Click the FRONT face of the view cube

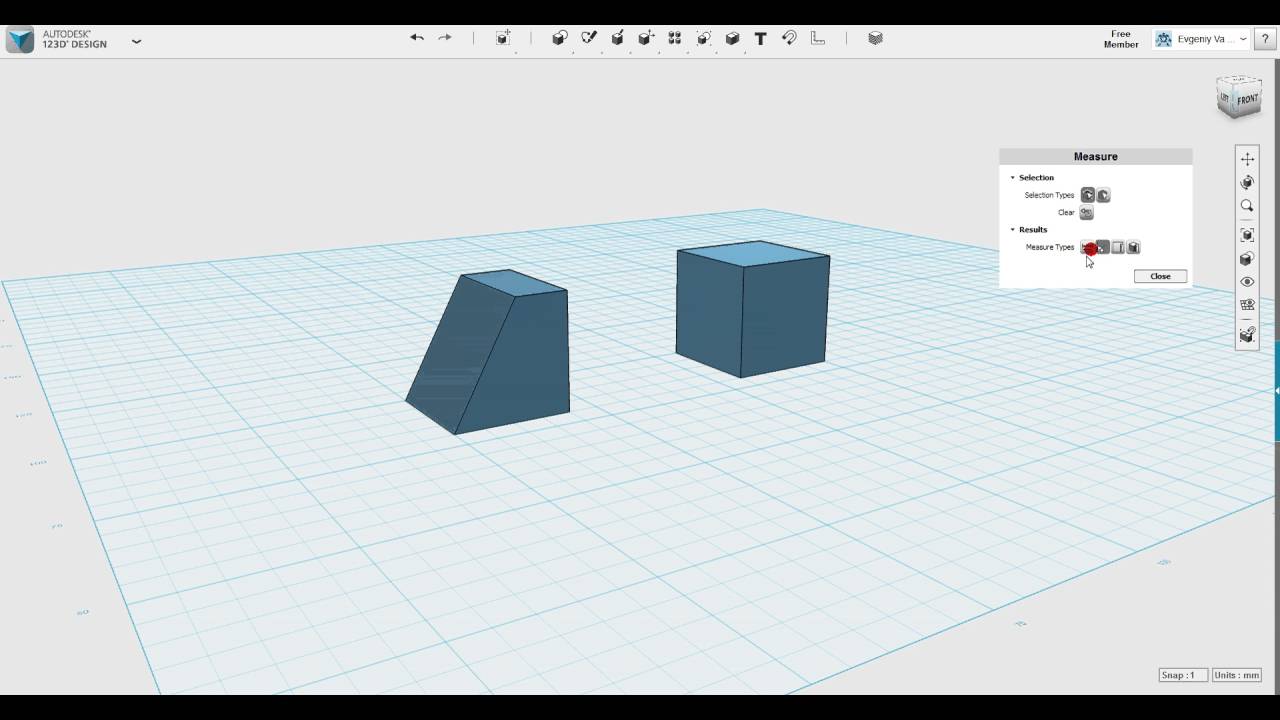click(x=1248, y=100)
